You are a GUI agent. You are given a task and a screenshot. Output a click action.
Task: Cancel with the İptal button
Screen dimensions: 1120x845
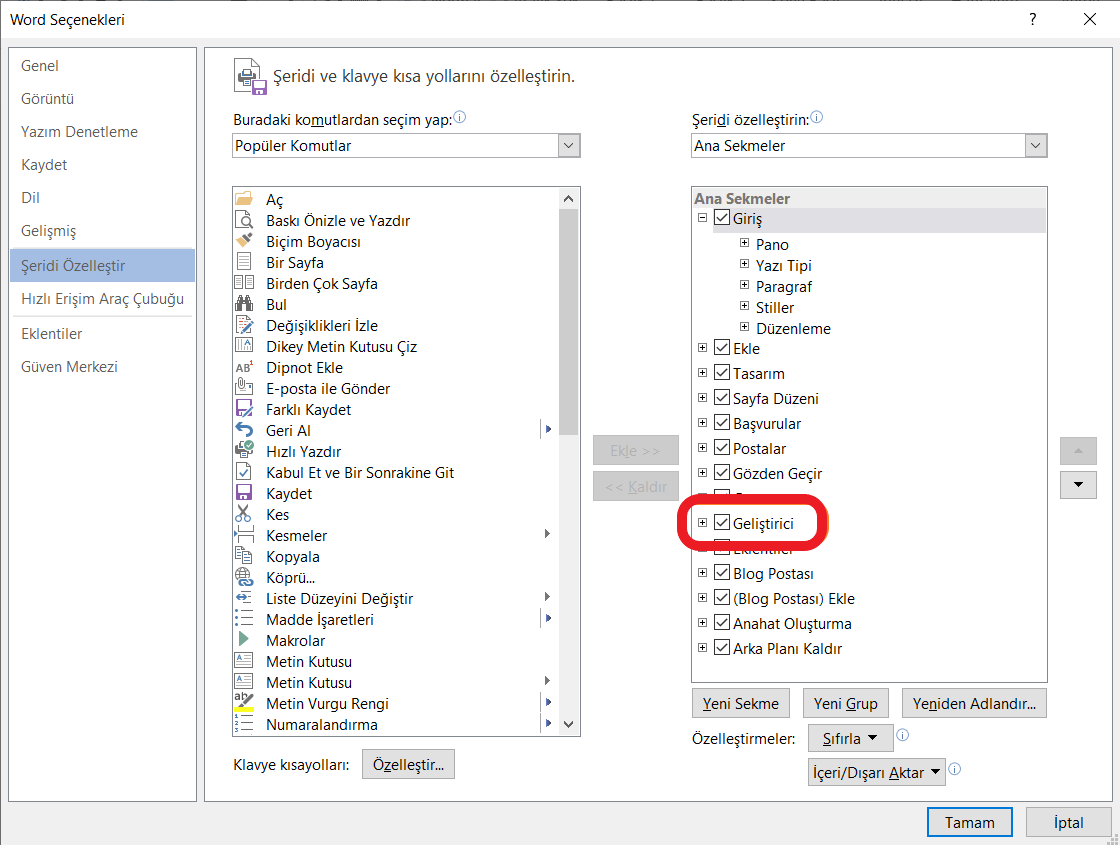(x=1069, y=822)
